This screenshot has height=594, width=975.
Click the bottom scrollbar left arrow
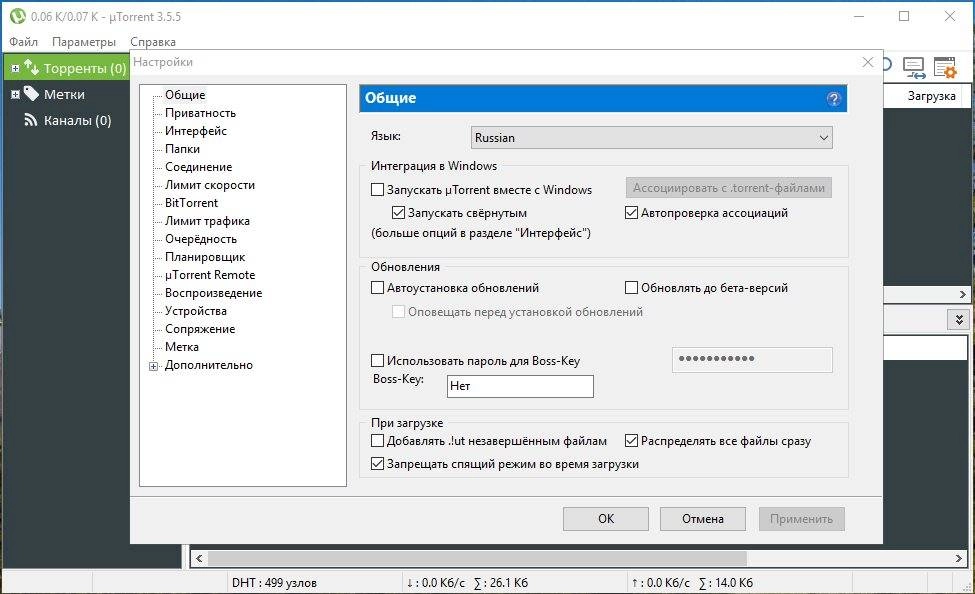199,559
